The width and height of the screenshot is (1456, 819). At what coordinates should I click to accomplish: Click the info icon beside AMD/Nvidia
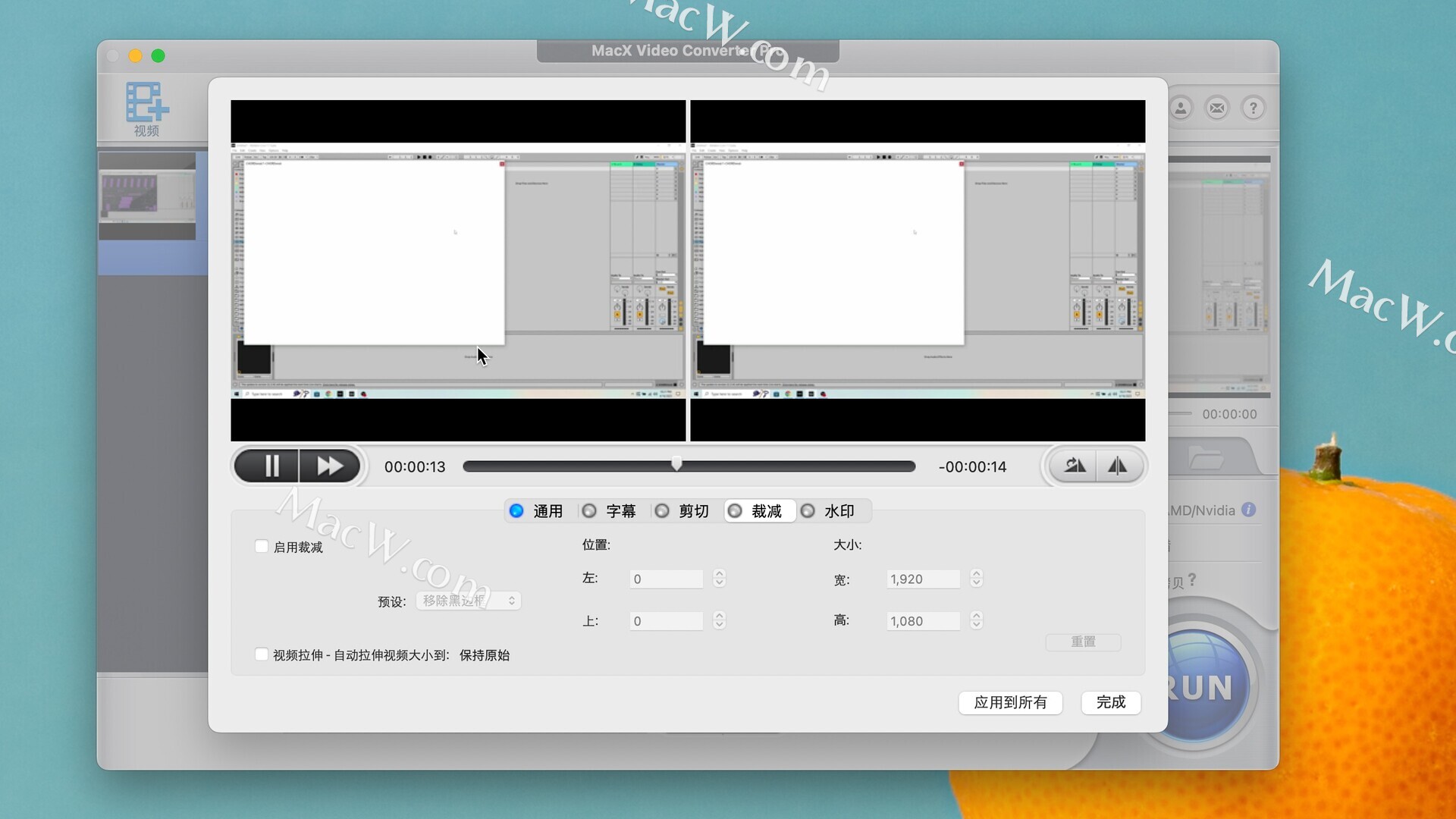click(1248, 510)
